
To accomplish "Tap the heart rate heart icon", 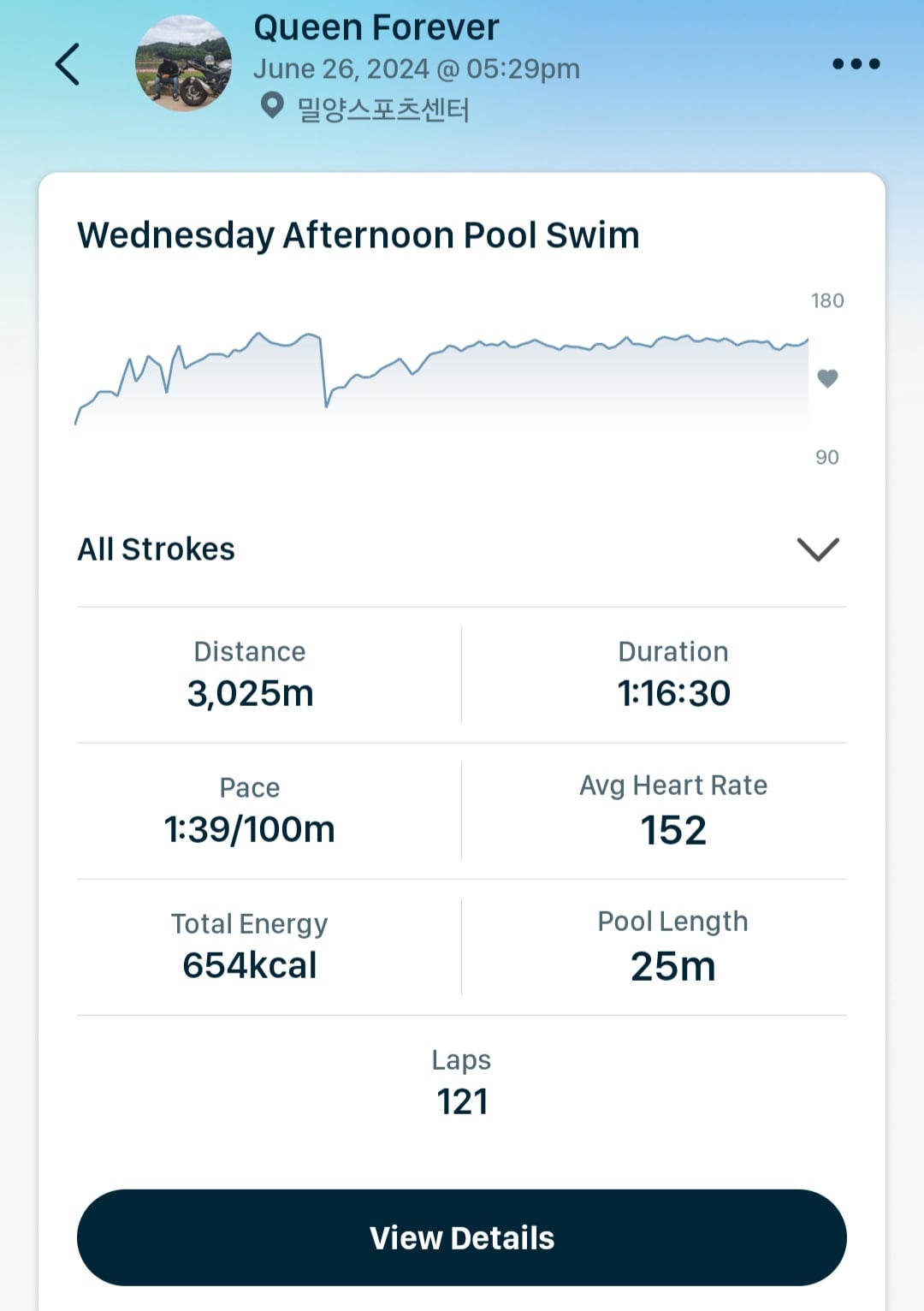I will pyautogui.click(x=827, y=378).
